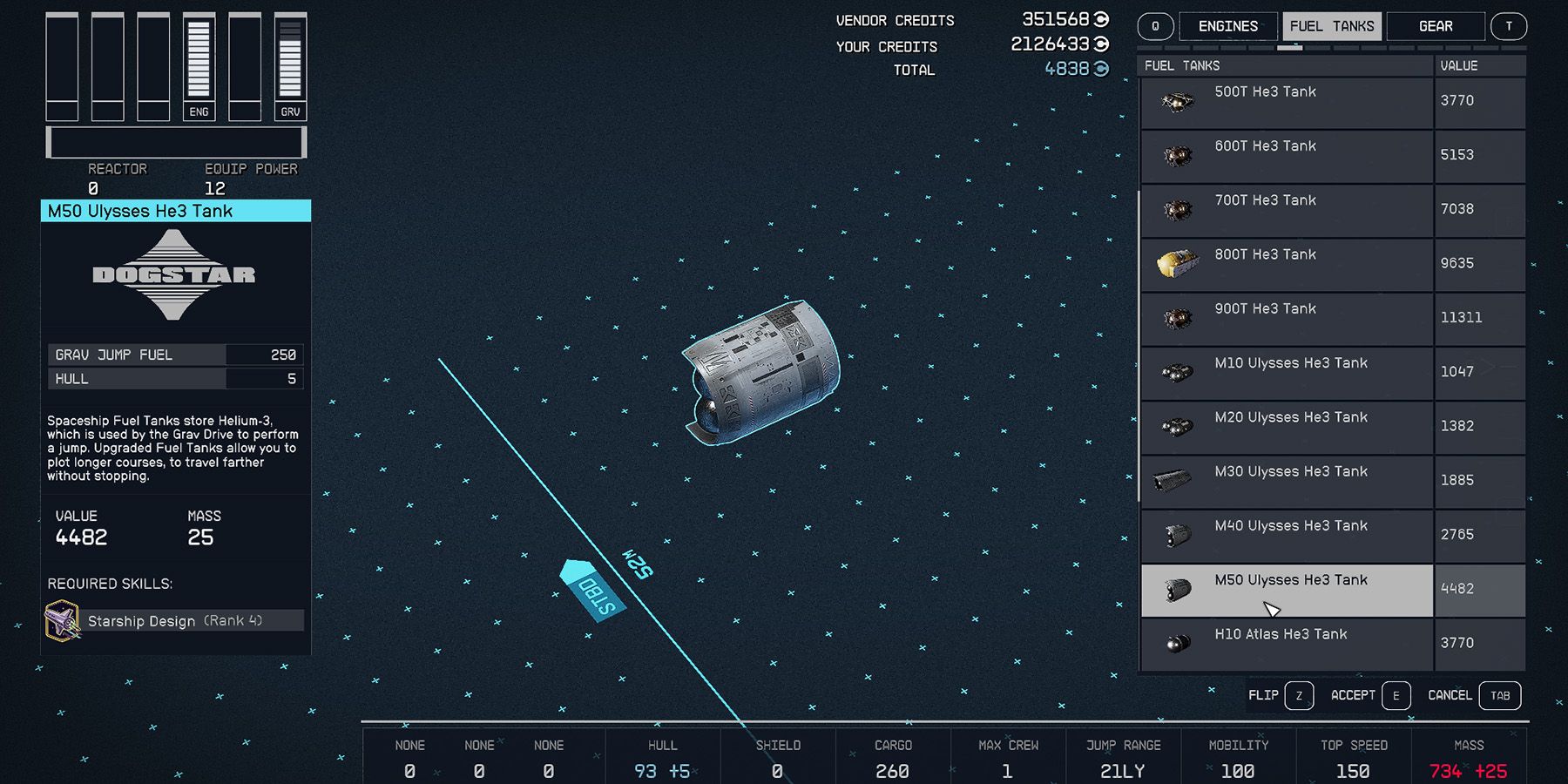Click the Starship Design skill icon
The width and height of the screenshot is (1568, 784).
click(63, 620)
